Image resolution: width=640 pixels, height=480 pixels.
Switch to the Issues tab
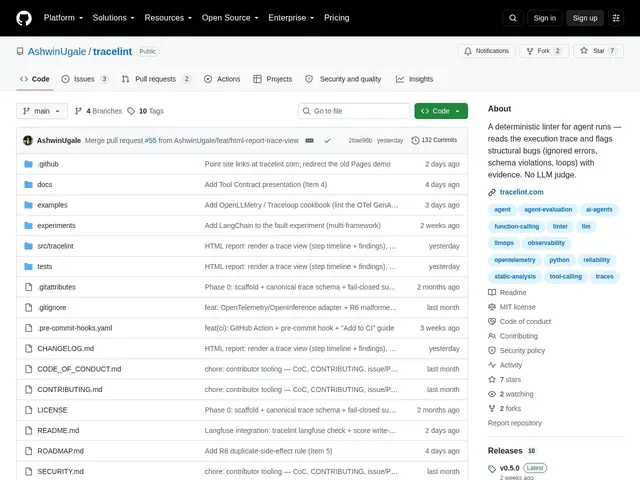coord(85,79)
